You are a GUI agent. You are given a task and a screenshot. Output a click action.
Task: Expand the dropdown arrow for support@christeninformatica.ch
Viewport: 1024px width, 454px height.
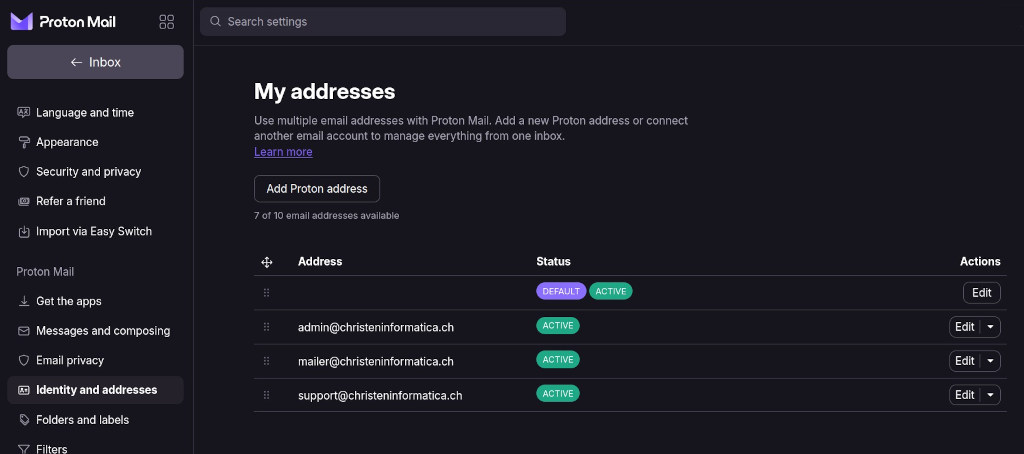990,395
